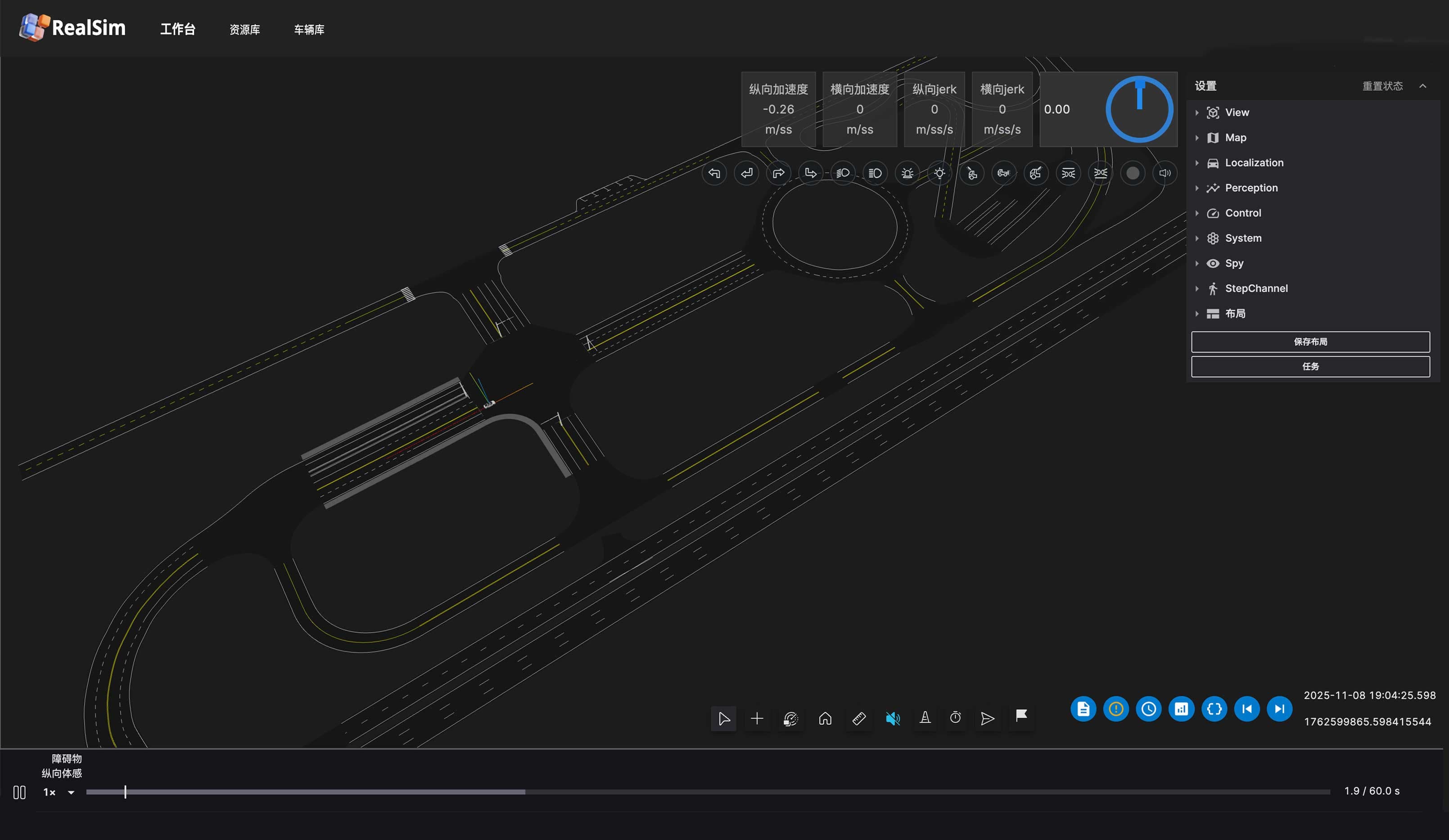The image size is (1449, 840).
Task: Open the 资源库 menu
Action: click(244, 29)
